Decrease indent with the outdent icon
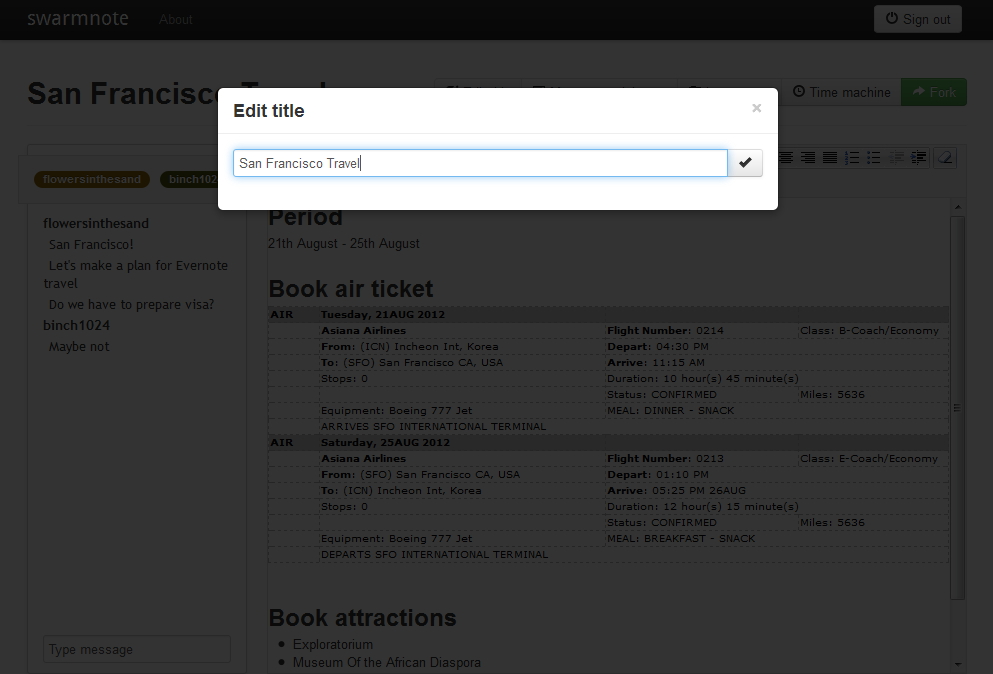This screenshot has height=674, width=993. (x=896, y=158)
